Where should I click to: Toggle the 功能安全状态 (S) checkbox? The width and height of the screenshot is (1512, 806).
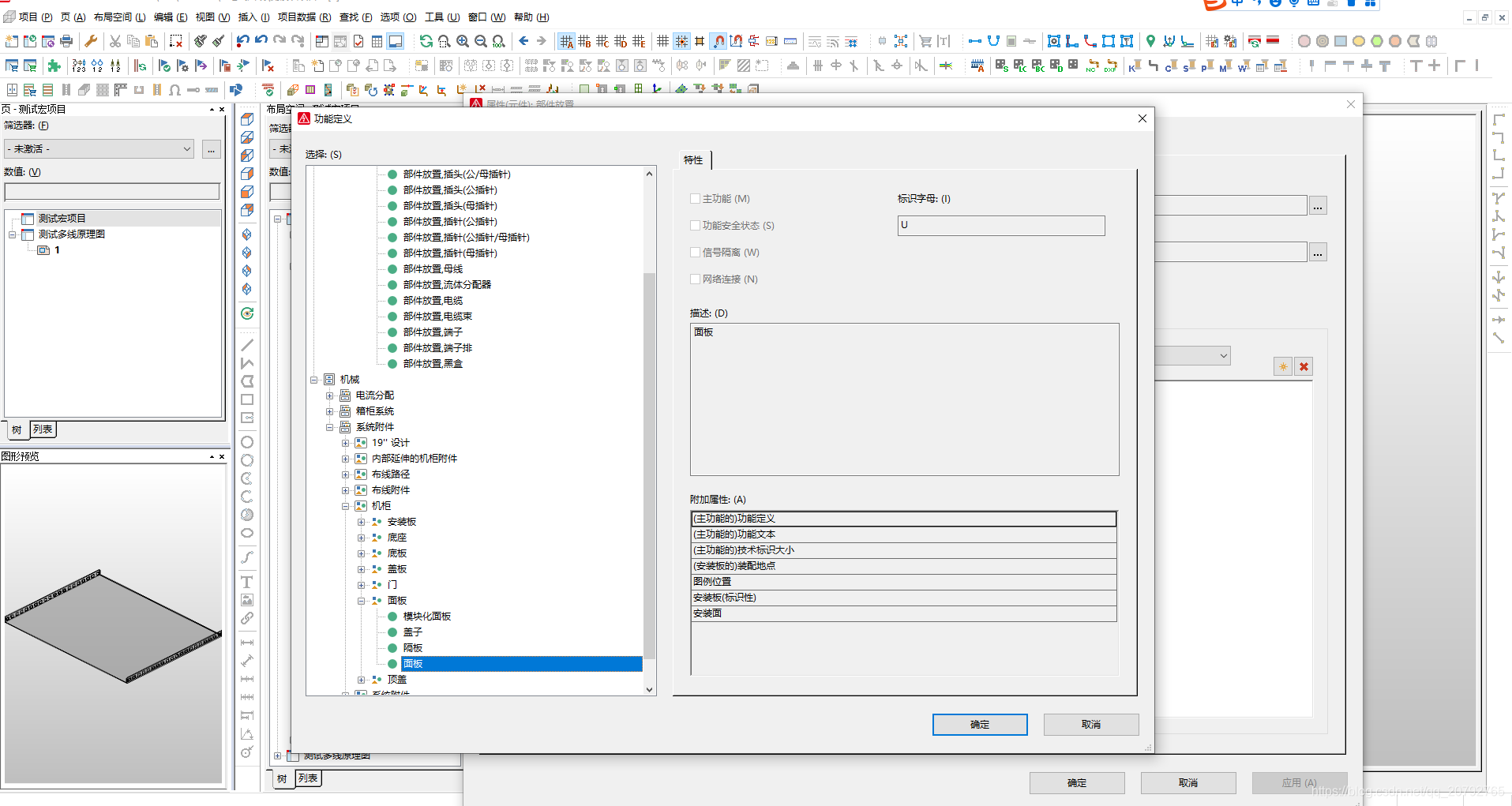click(x=696, y=226)
